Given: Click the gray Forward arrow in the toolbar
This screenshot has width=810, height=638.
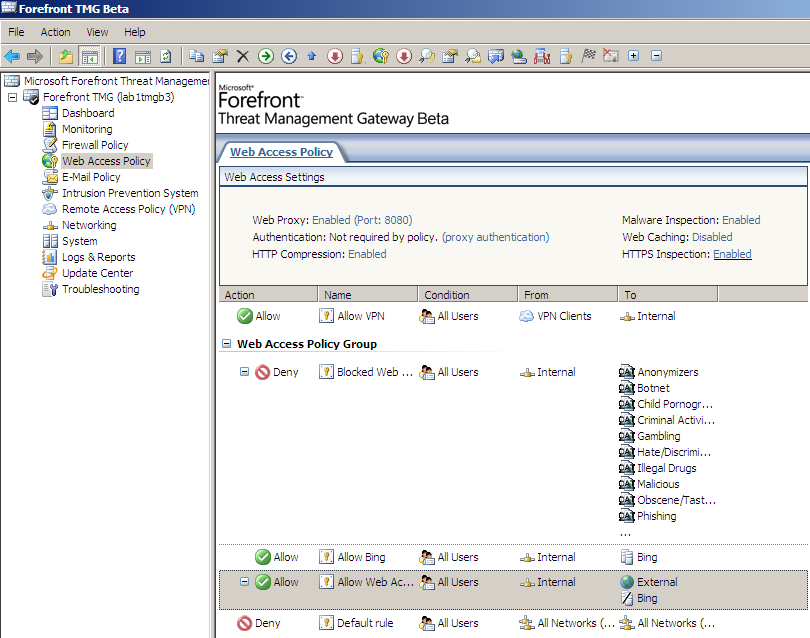Looking at the screenshot, I should [35, 56].
